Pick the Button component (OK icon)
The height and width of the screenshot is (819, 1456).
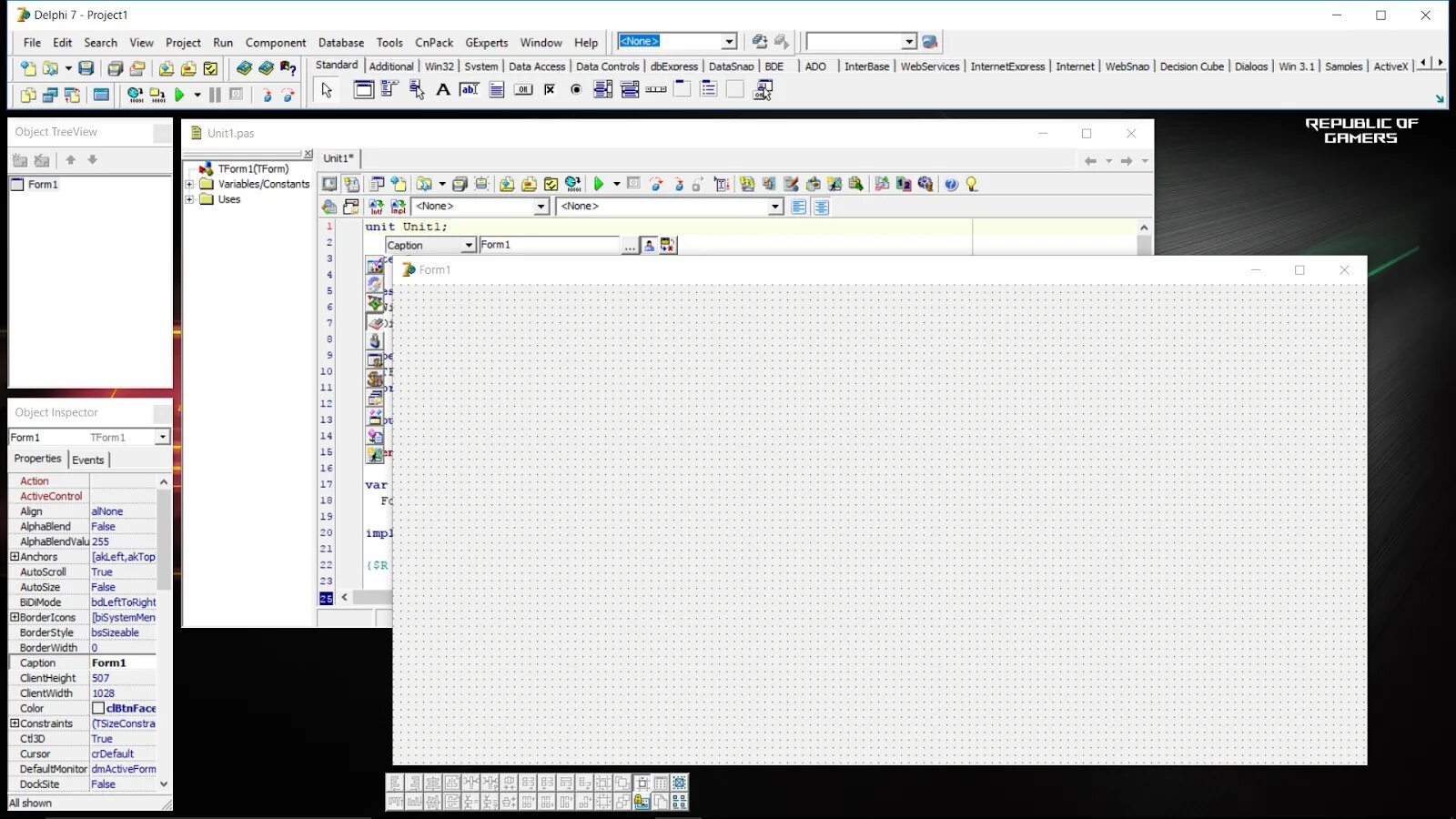[523, 89]
